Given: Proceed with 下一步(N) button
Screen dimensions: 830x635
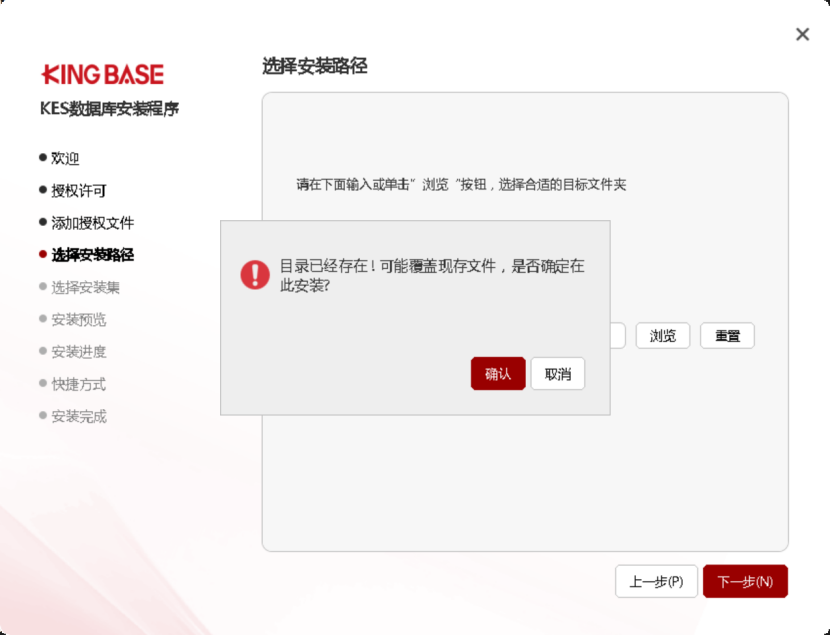Looking at the screenshot, I should [745, 581].
